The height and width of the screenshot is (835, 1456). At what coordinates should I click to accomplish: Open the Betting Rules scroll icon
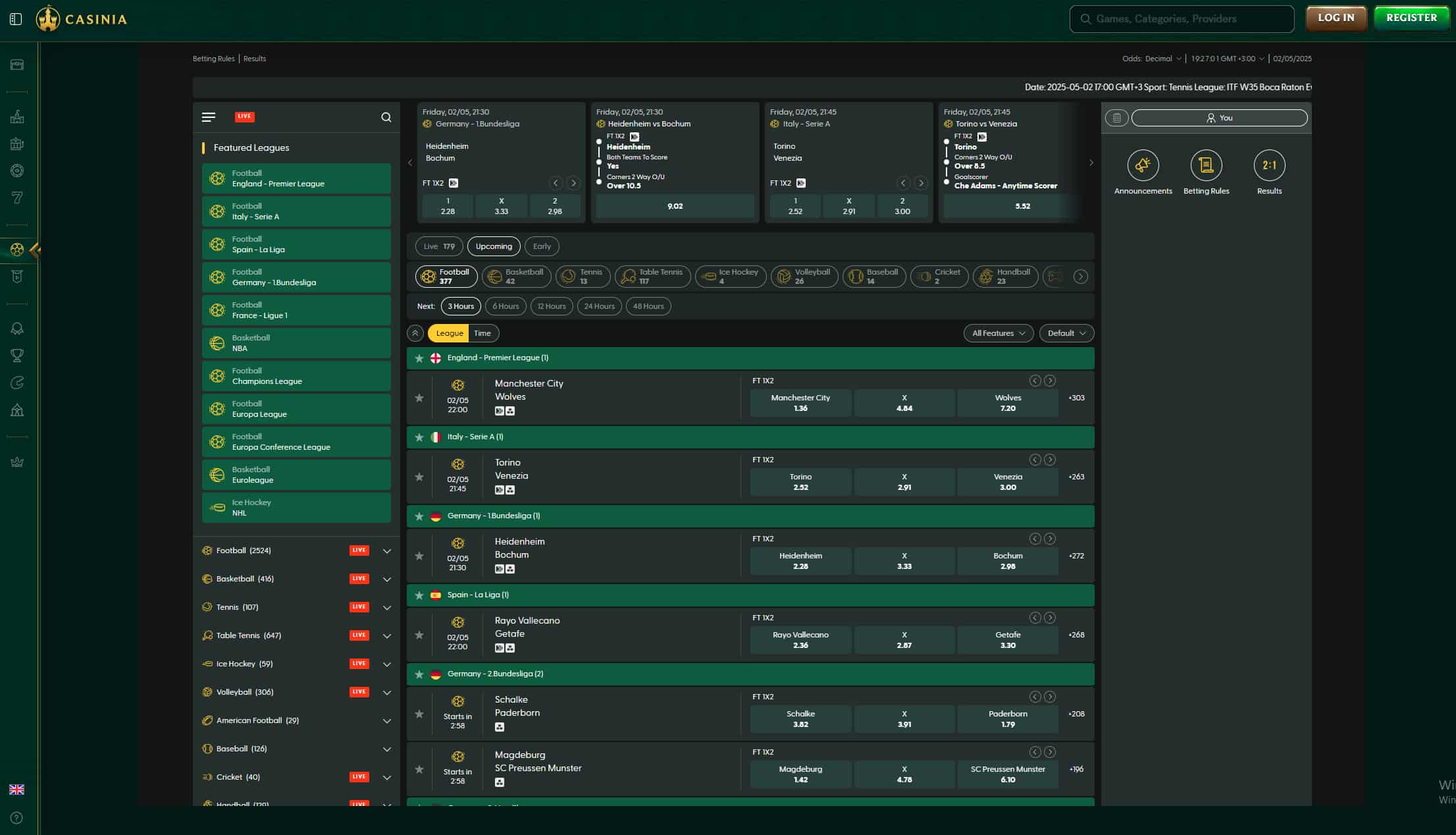(x=1206, y=165)
